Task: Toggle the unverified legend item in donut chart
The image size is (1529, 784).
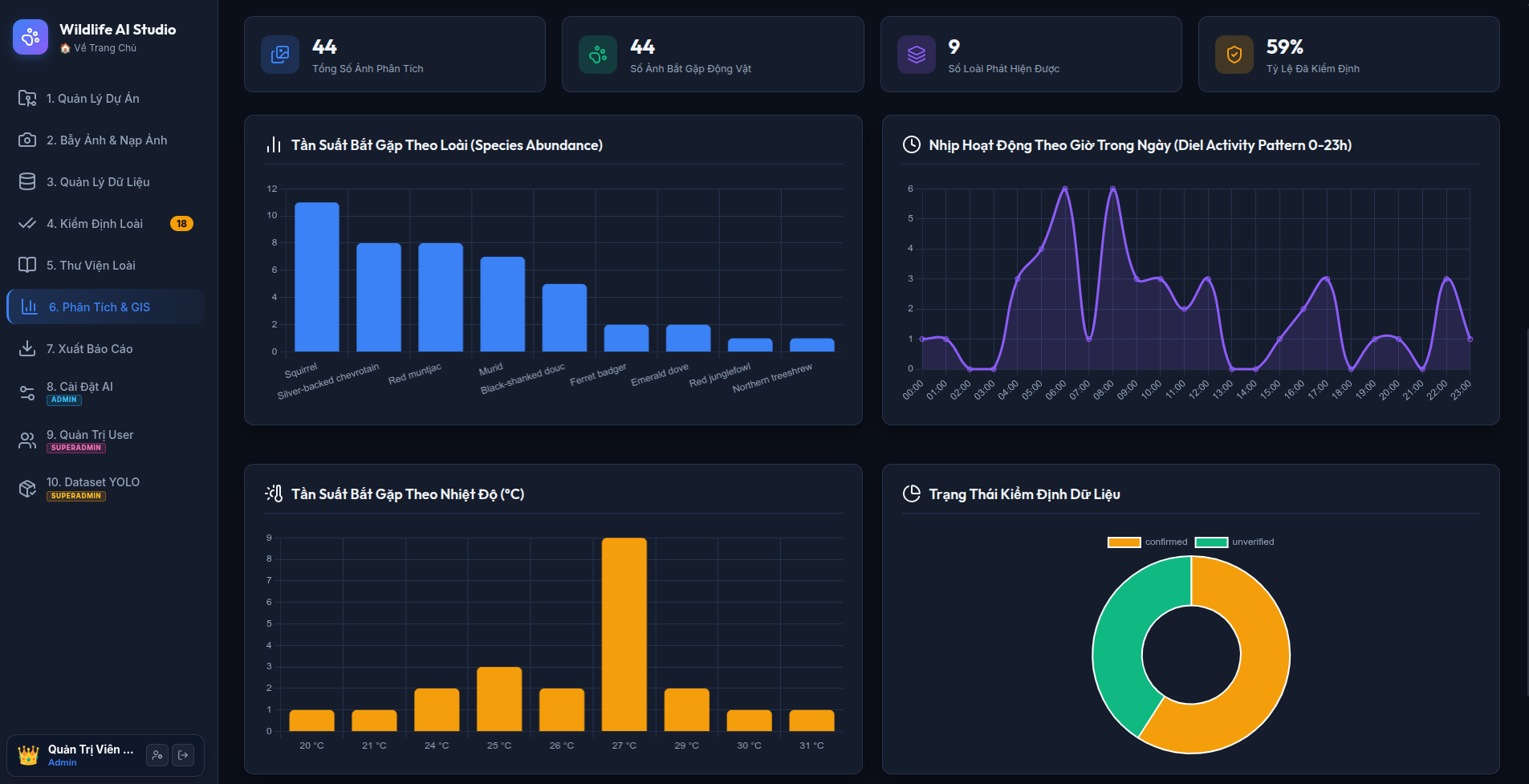Action: tap(1234, 542)
